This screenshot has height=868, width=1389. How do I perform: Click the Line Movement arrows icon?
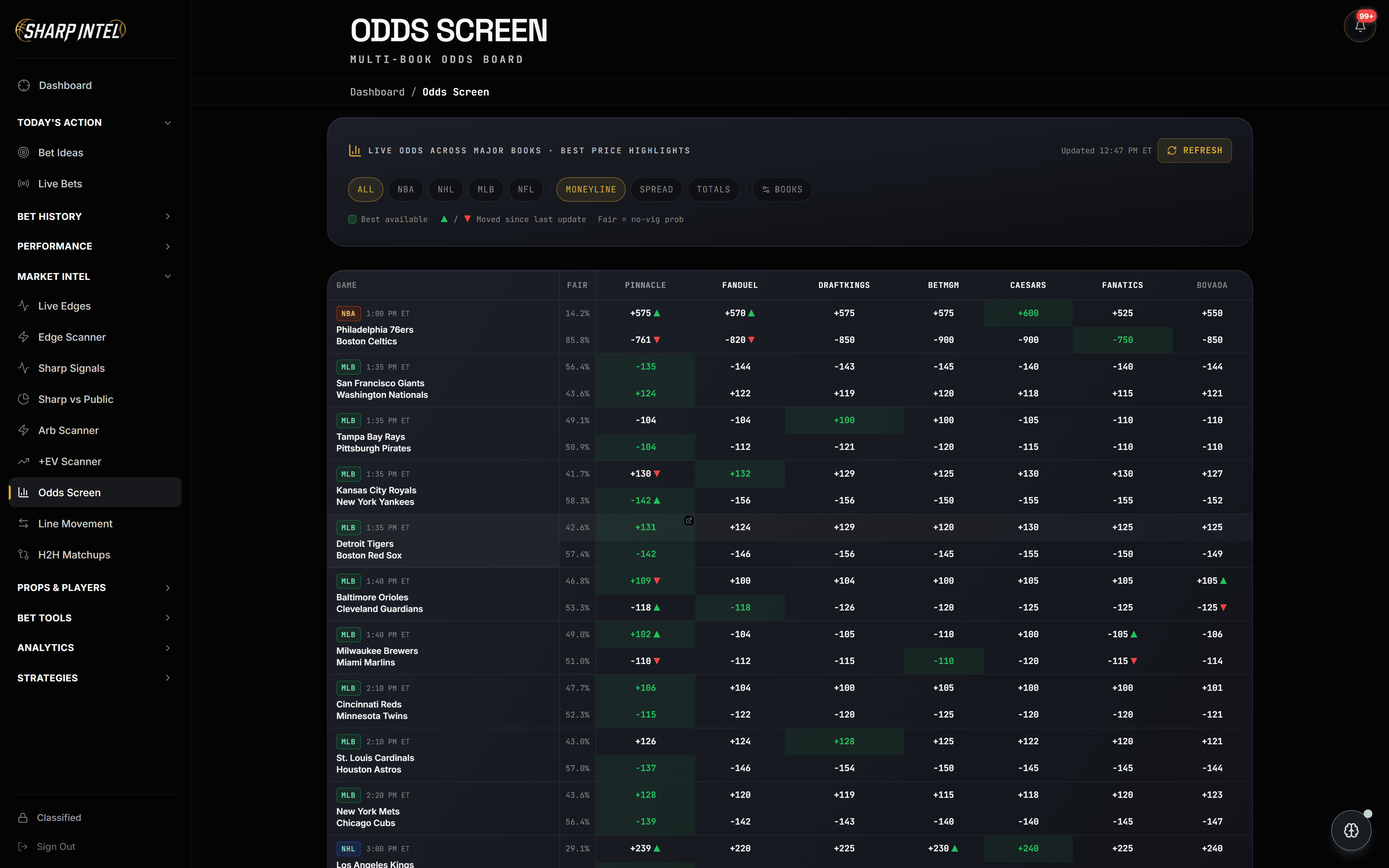[24, 524]
